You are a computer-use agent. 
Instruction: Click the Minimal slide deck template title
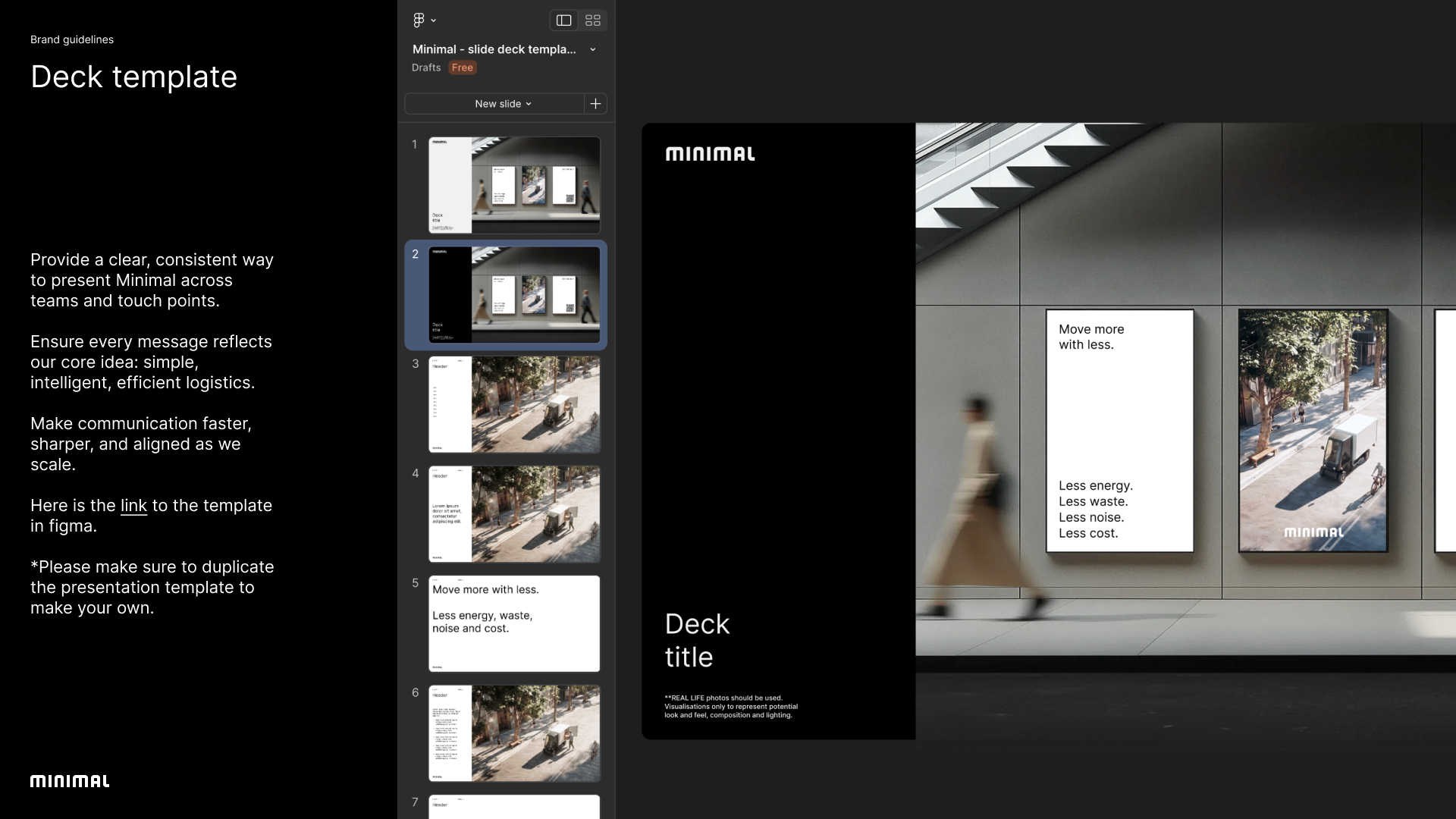pyautogui.click(x=494, y=49)
